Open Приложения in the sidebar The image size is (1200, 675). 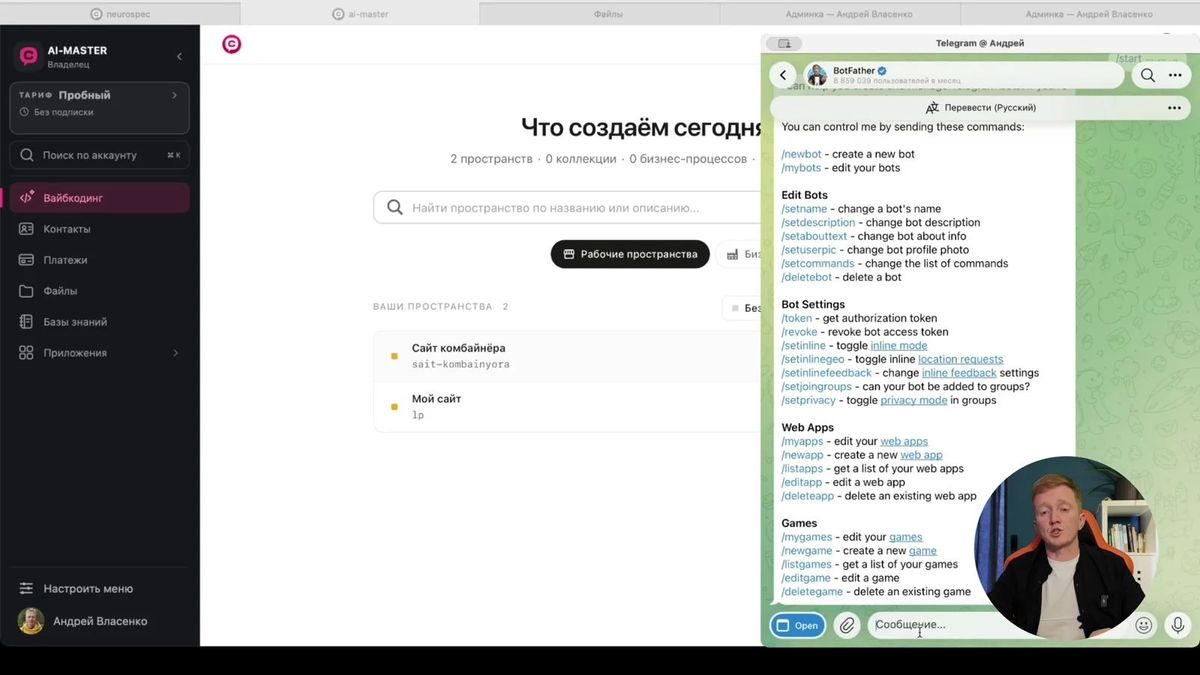(x=99, y=353)
